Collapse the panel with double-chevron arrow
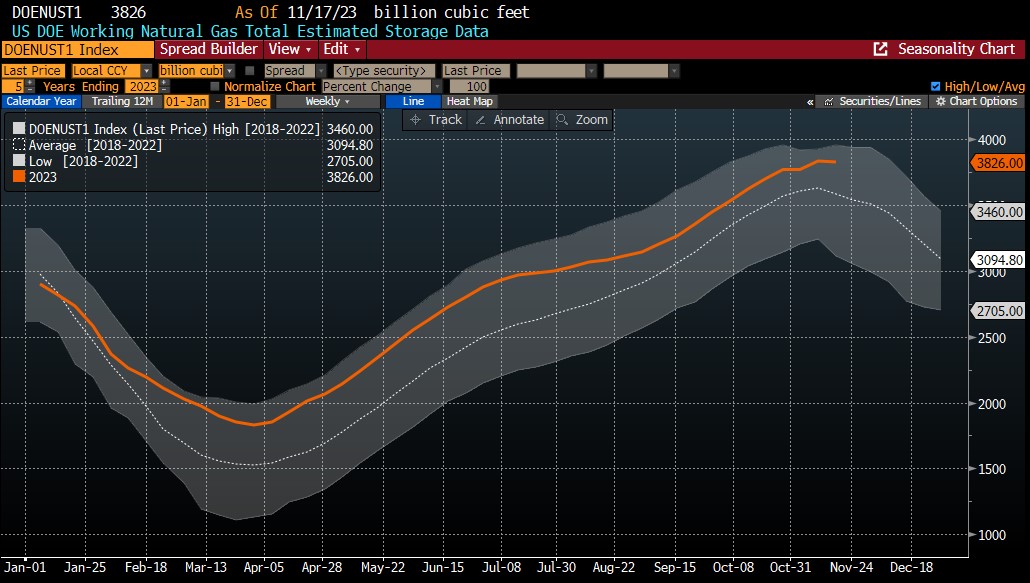1030x583 pixels. coord(809,102)
